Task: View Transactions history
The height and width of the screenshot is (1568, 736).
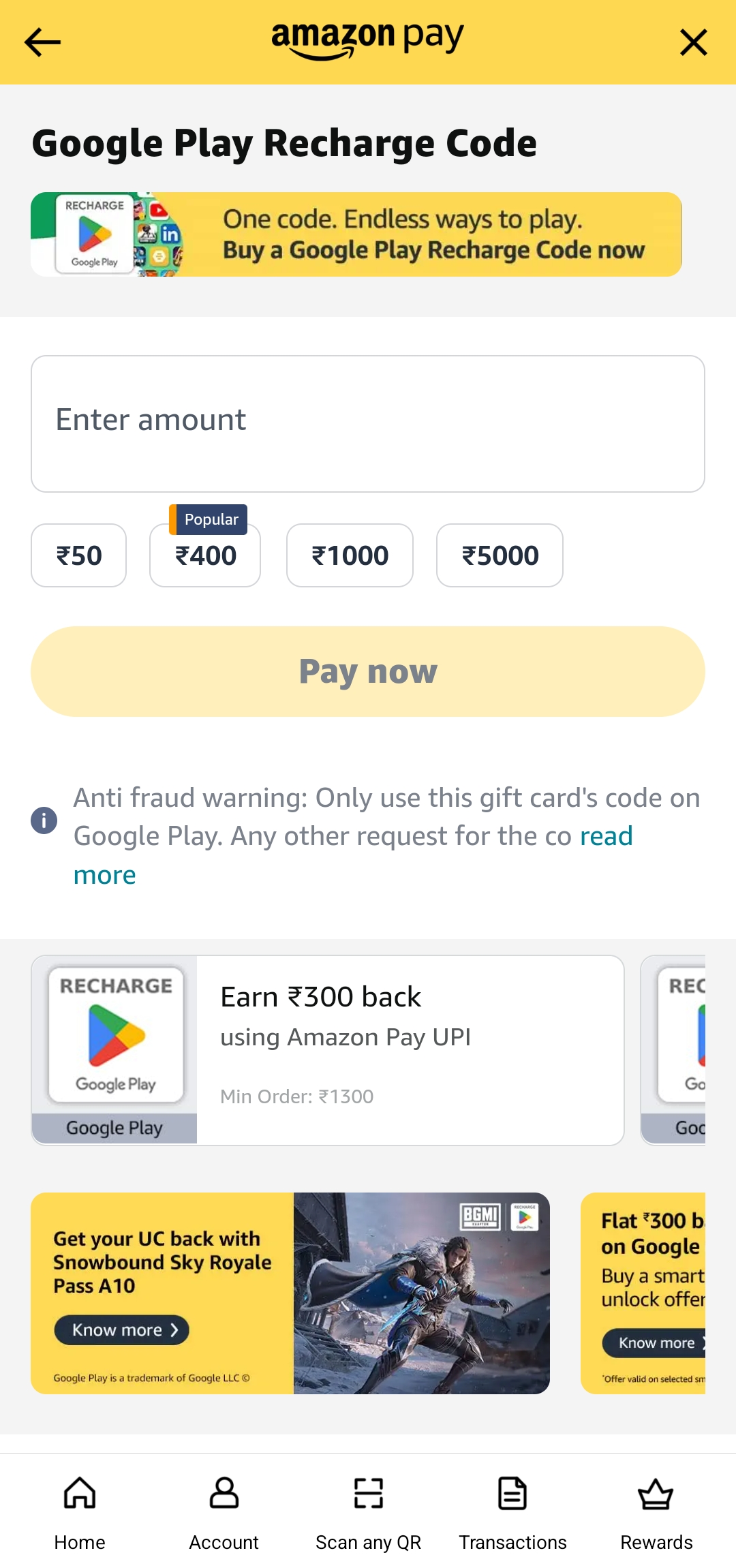Action: pyautogui.click(x=512, y=1511)
